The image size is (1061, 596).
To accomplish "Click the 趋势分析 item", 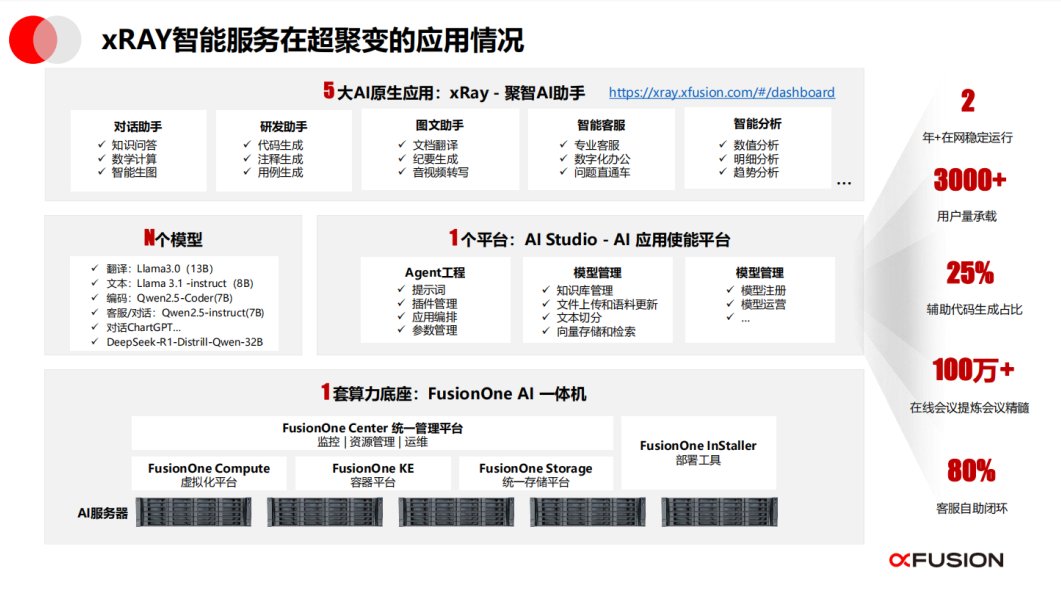I will point(756,173).
